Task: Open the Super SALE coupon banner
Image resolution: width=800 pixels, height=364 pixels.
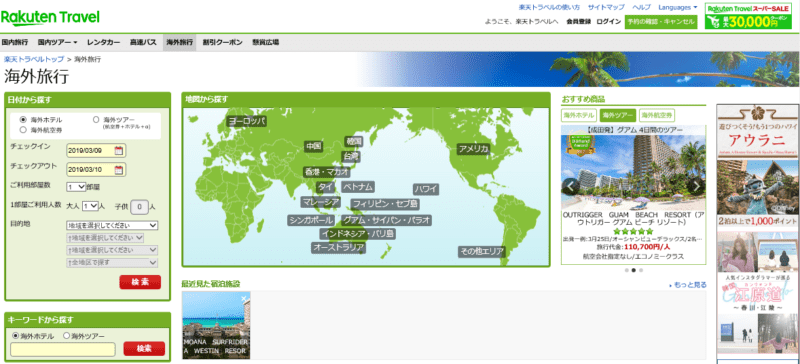Action: pos(748,16)
